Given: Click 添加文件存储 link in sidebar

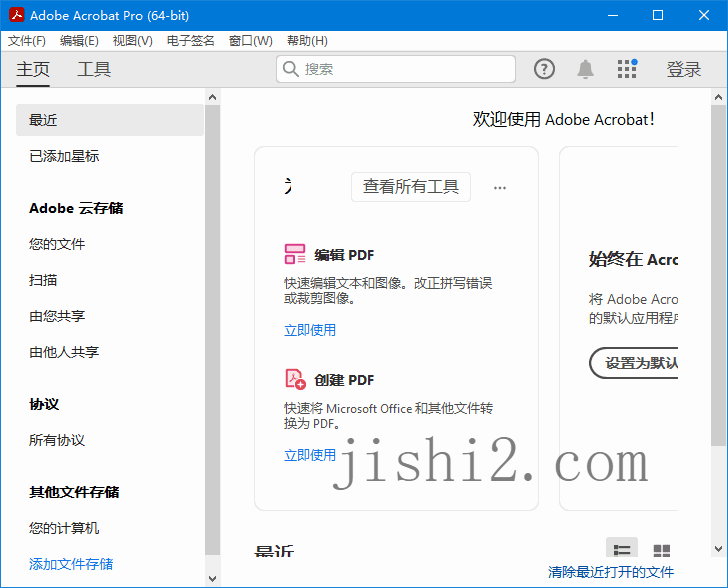Looking at the screenshot, I should click(71, 564).
